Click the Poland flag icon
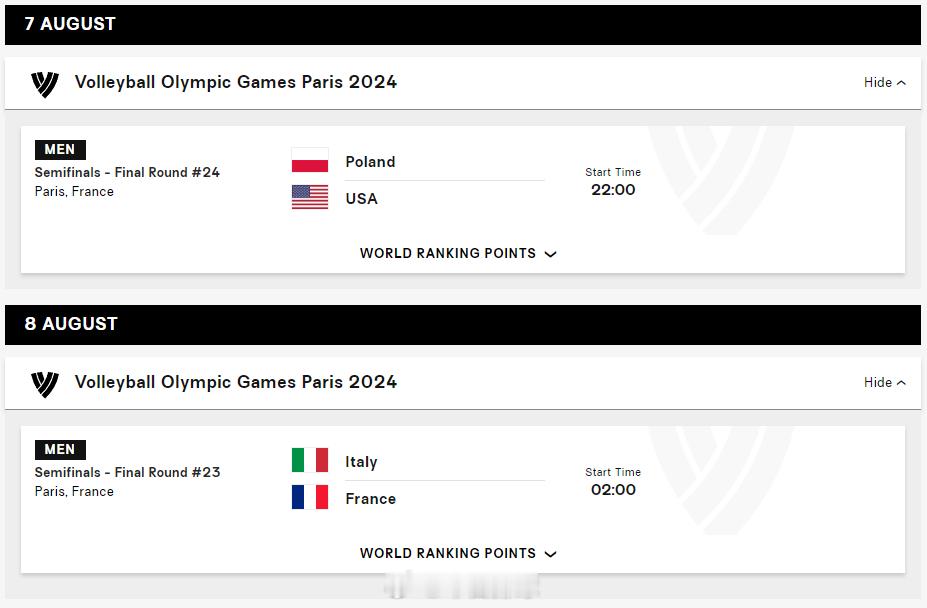The width and height of the screenshot is (927, 608). pos(310,160)
